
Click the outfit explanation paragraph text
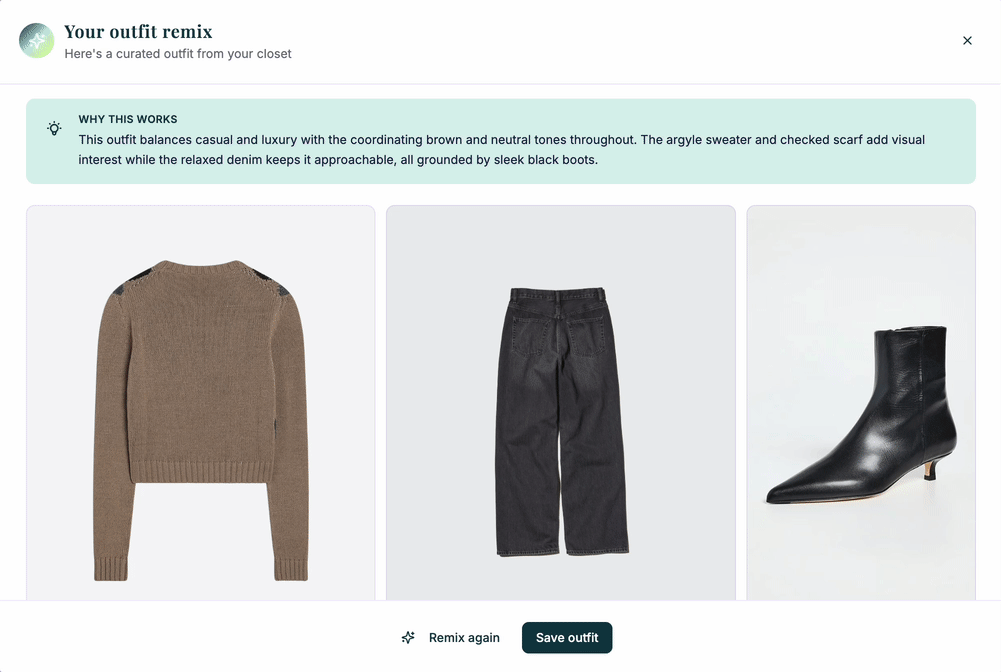tap(500, 149)
